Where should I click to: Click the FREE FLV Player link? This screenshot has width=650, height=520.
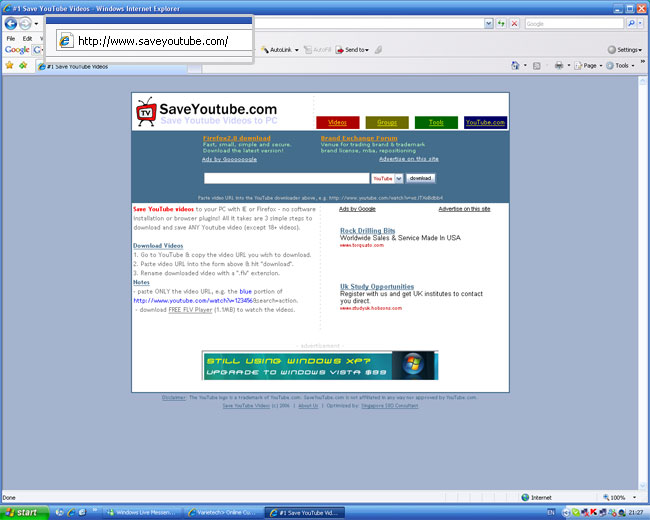[x=190, y=310]
